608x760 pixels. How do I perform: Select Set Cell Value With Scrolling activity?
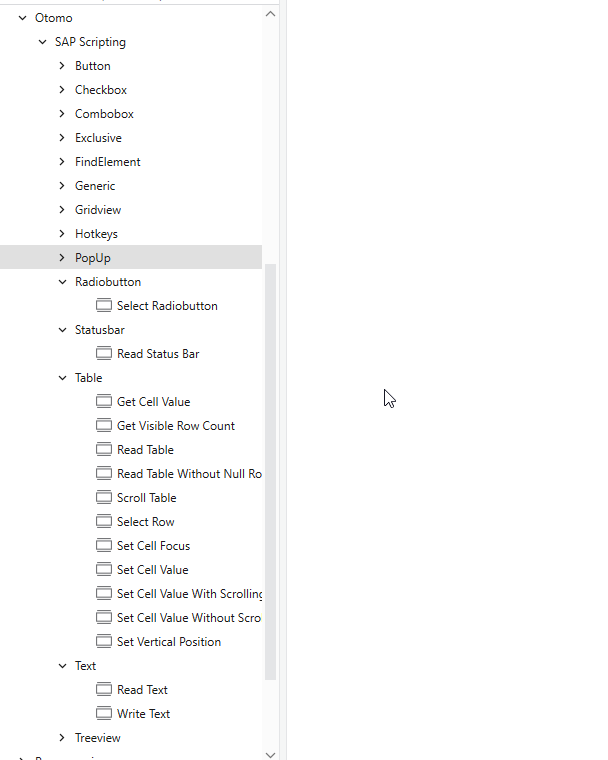click(189, 594)
